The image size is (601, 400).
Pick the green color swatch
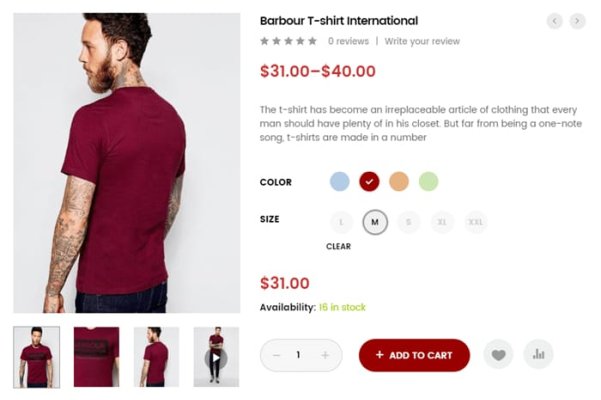click(x=428, y=181)
